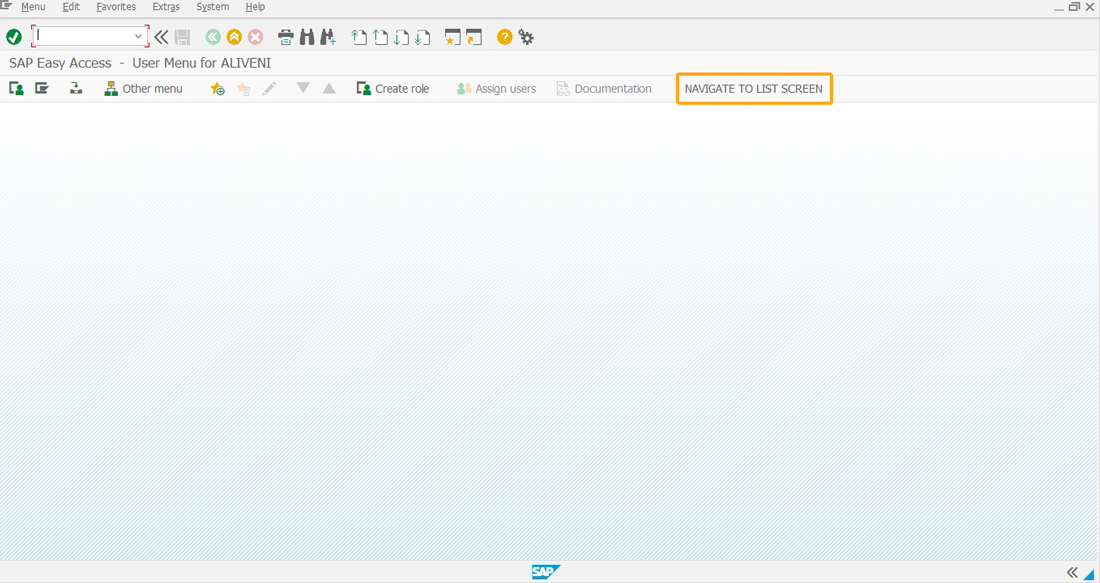Click the red Cancel X icon
The image size is (1100, 583).
coord(255,37)
